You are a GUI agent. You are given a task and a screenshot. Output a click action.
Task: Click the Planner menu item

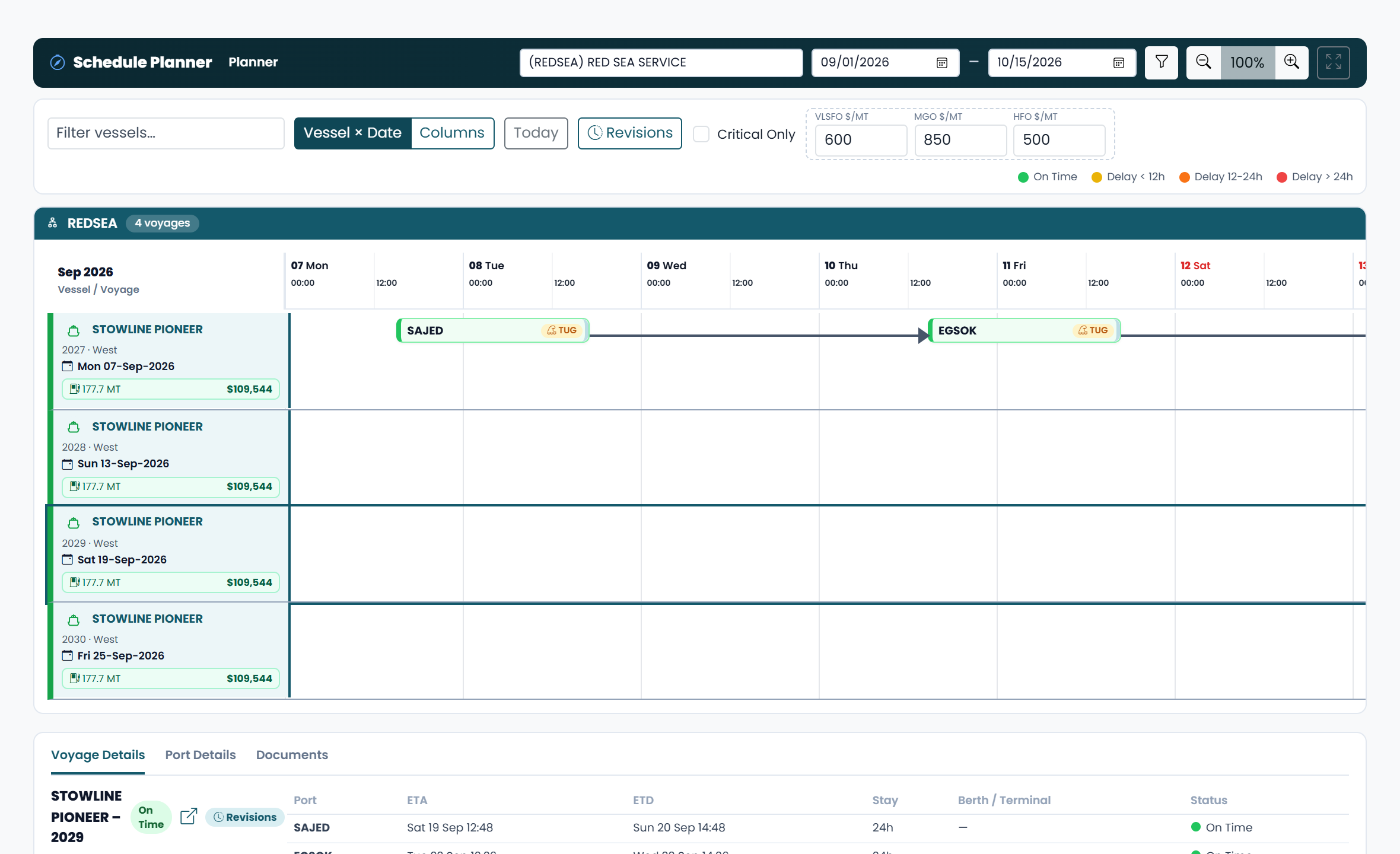(x=253, y=62)
